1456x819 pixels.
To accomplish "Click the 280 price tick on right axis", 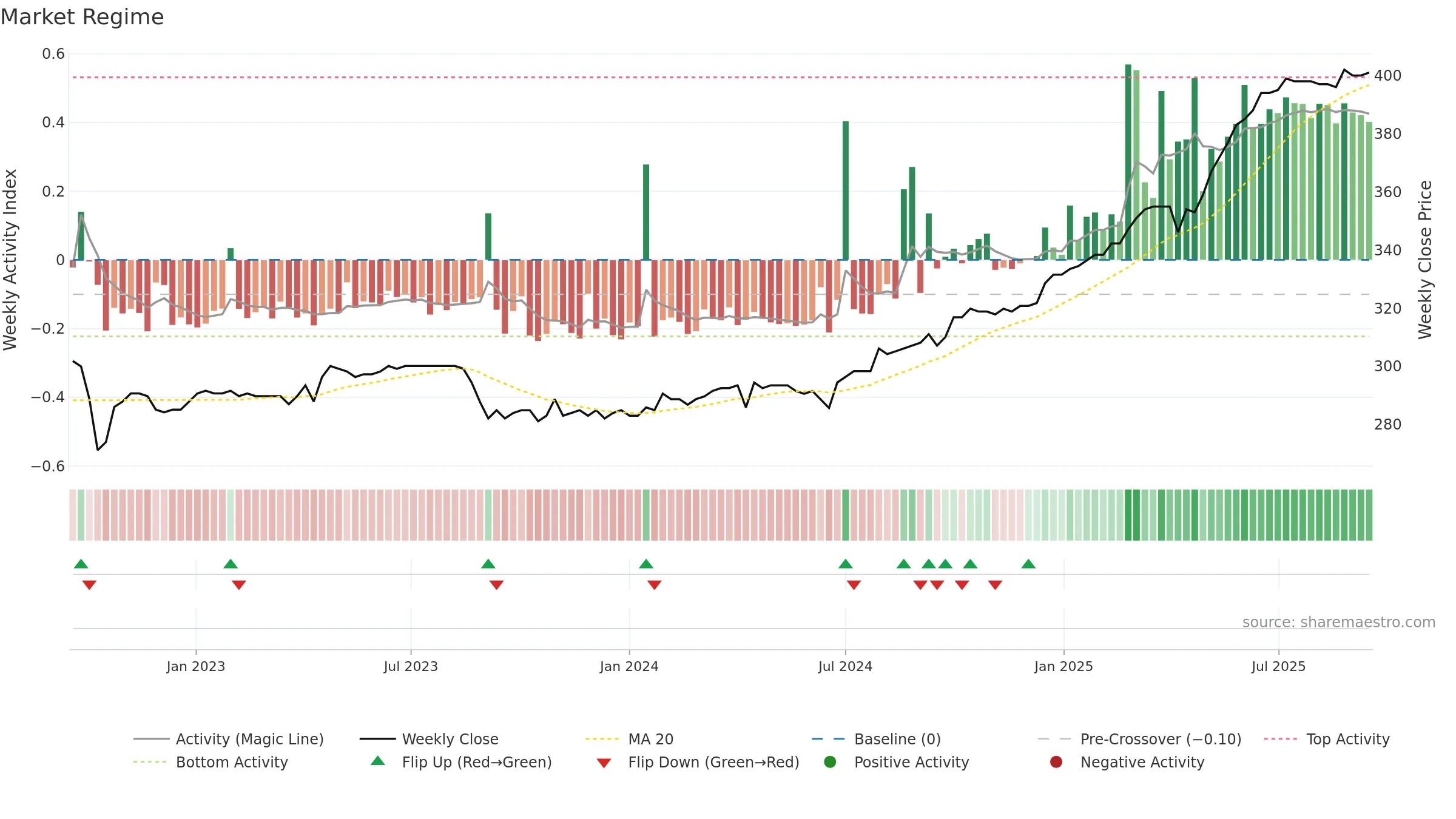I will [1388, 424].
